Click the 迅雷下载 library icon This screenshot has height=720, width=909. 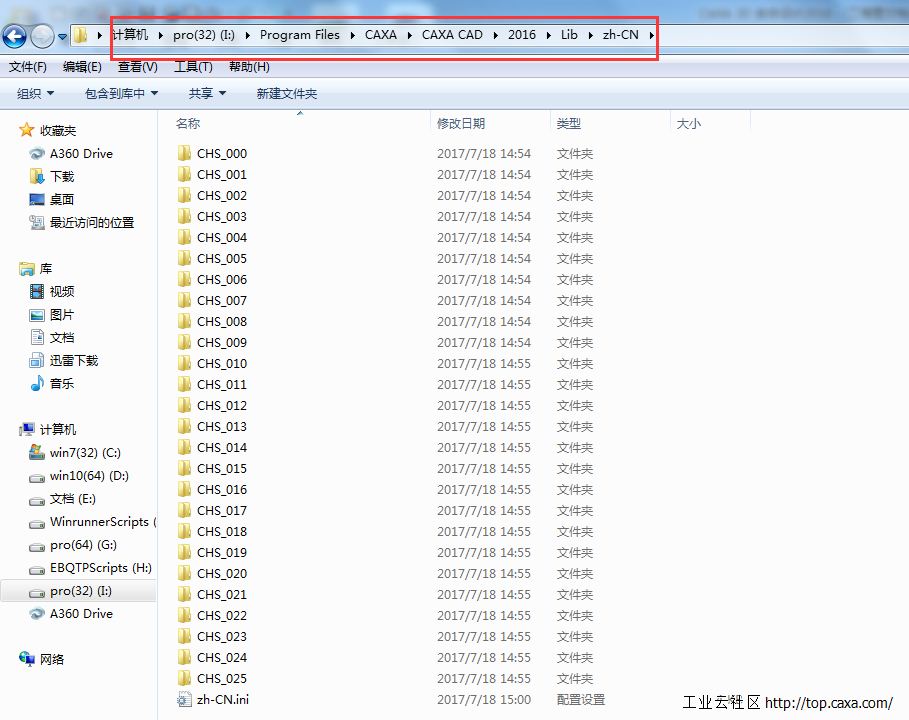pyautogui.click(x=37, y=360)
